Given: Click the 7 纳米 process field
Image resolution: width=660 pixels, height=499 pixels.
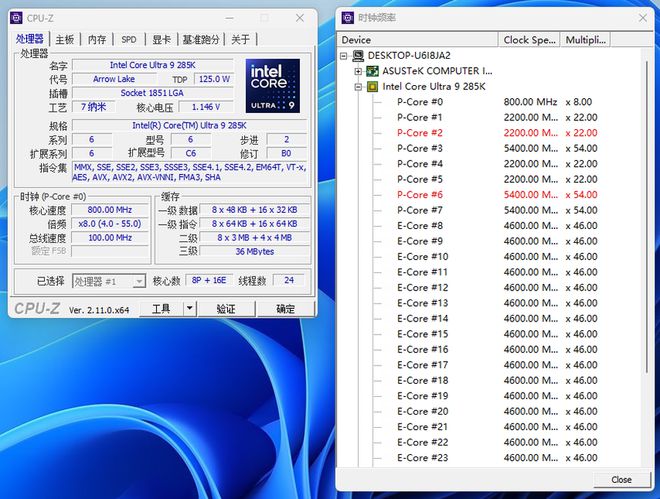Looking at the screenshot, I should [93, 107].
